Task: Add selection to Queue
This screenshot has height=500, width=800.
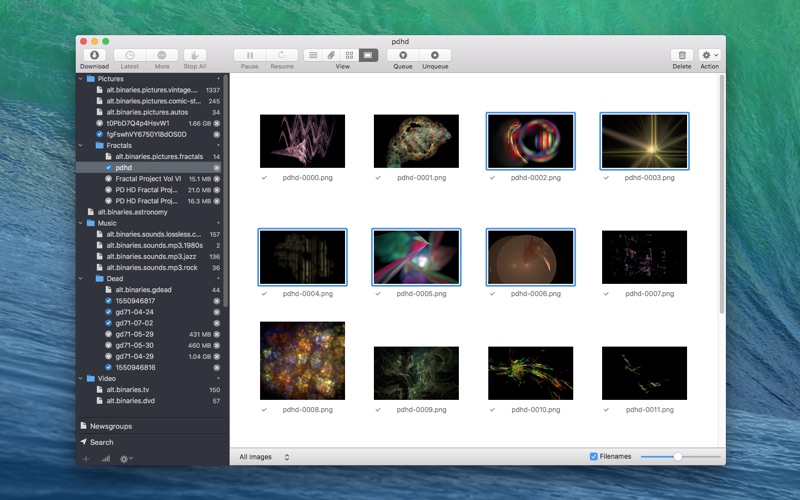Action: coord(402,56)
